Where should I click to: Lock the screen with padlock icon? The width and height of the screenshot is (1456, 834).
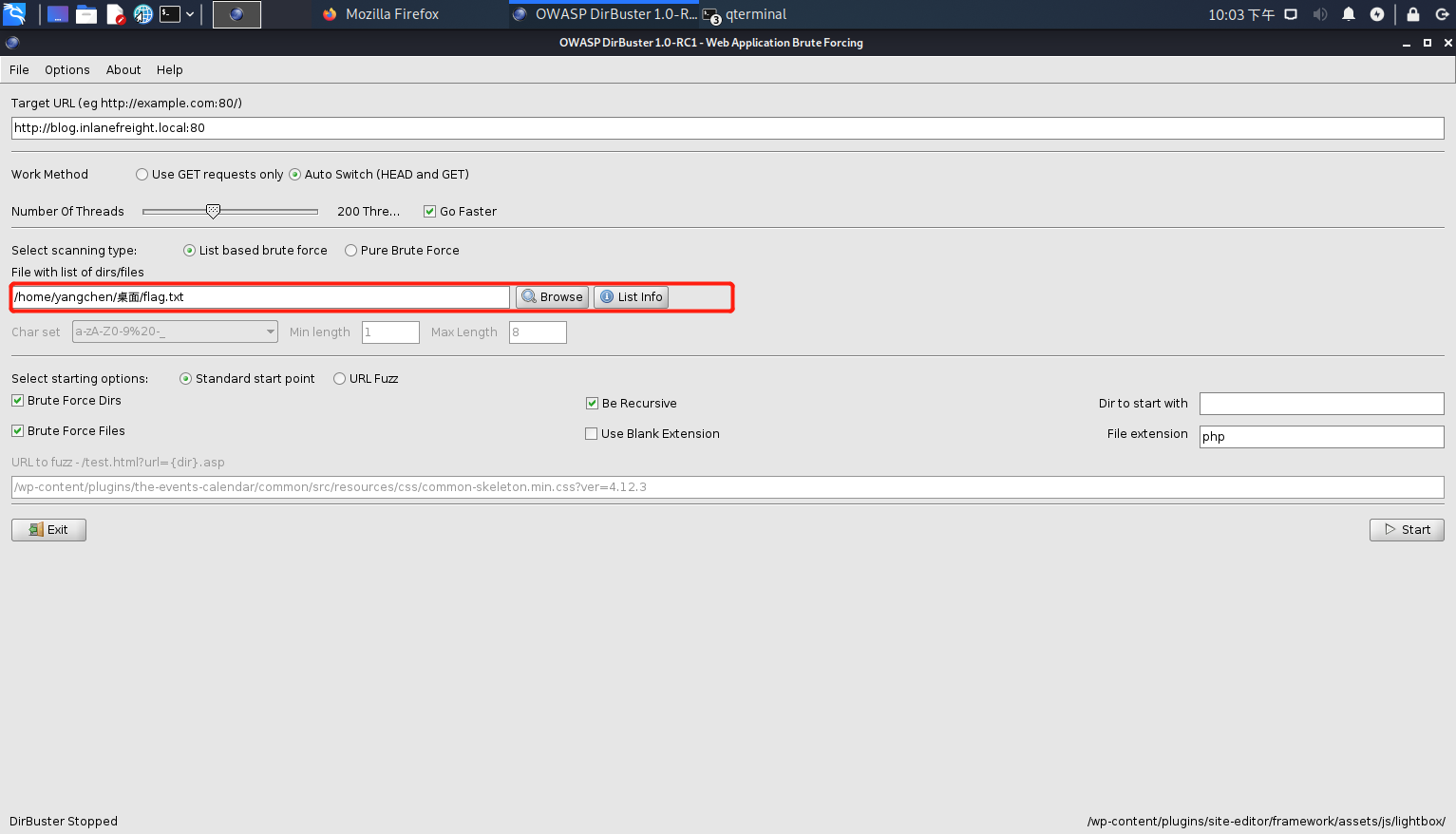click(x=1413, y=14)
